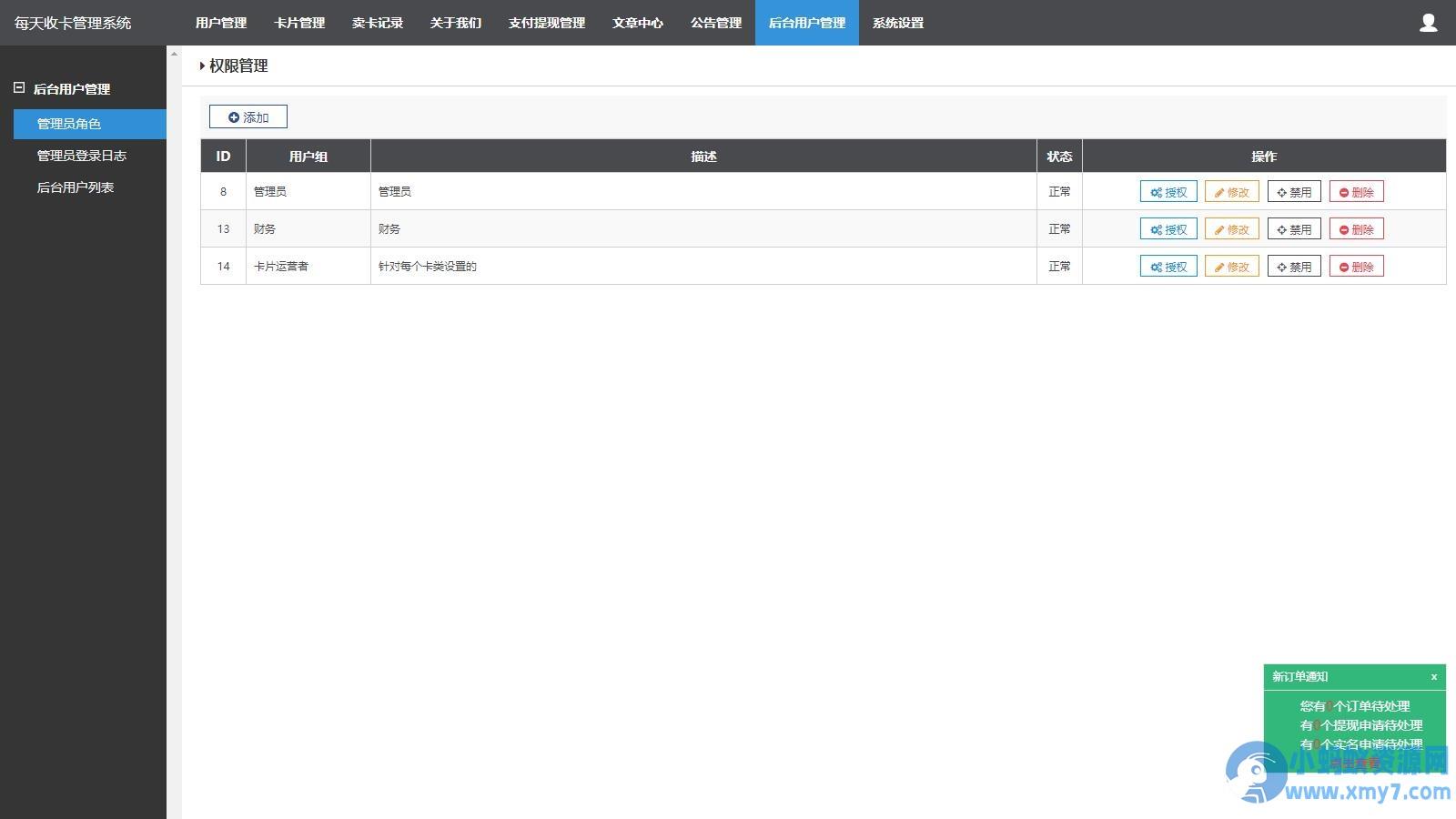Delete the 管理员 role with 删除
1456x819 pixels.
click(1357, 192)
